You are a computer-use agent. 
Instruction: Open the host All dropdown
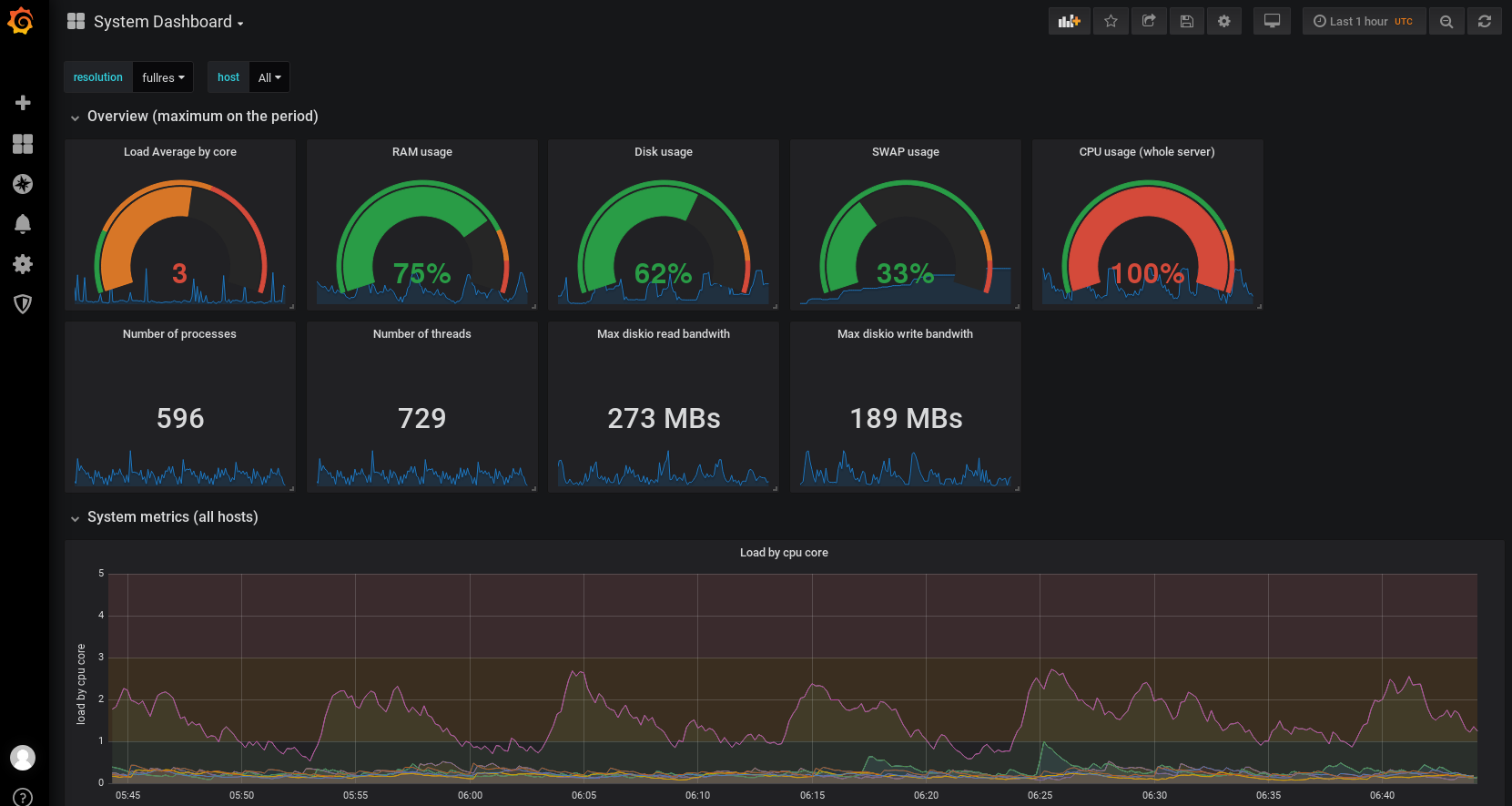click(x=269, y=77)
